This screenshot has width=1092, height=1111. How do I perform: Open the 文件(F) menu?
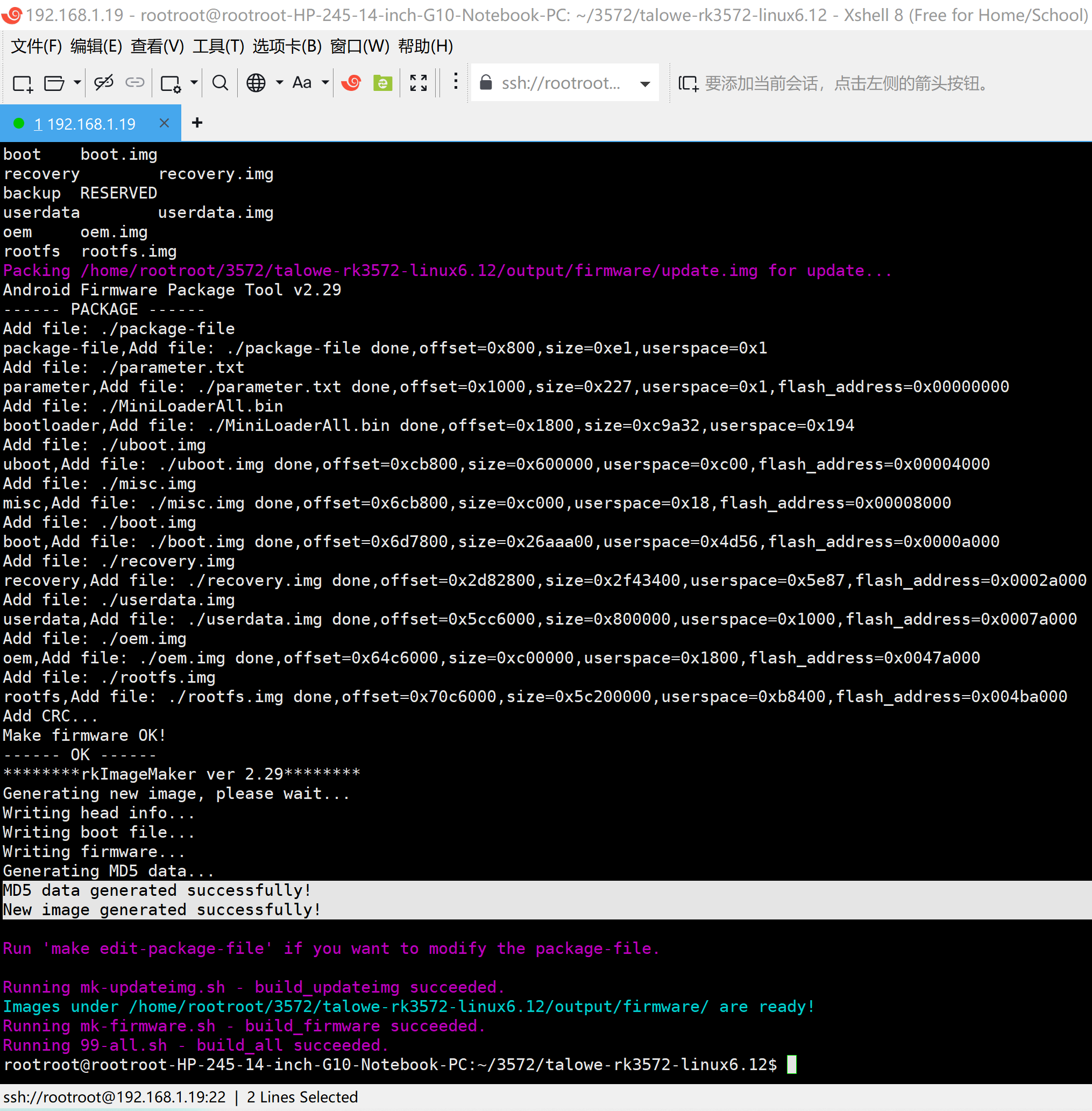[x=36, y=46]
